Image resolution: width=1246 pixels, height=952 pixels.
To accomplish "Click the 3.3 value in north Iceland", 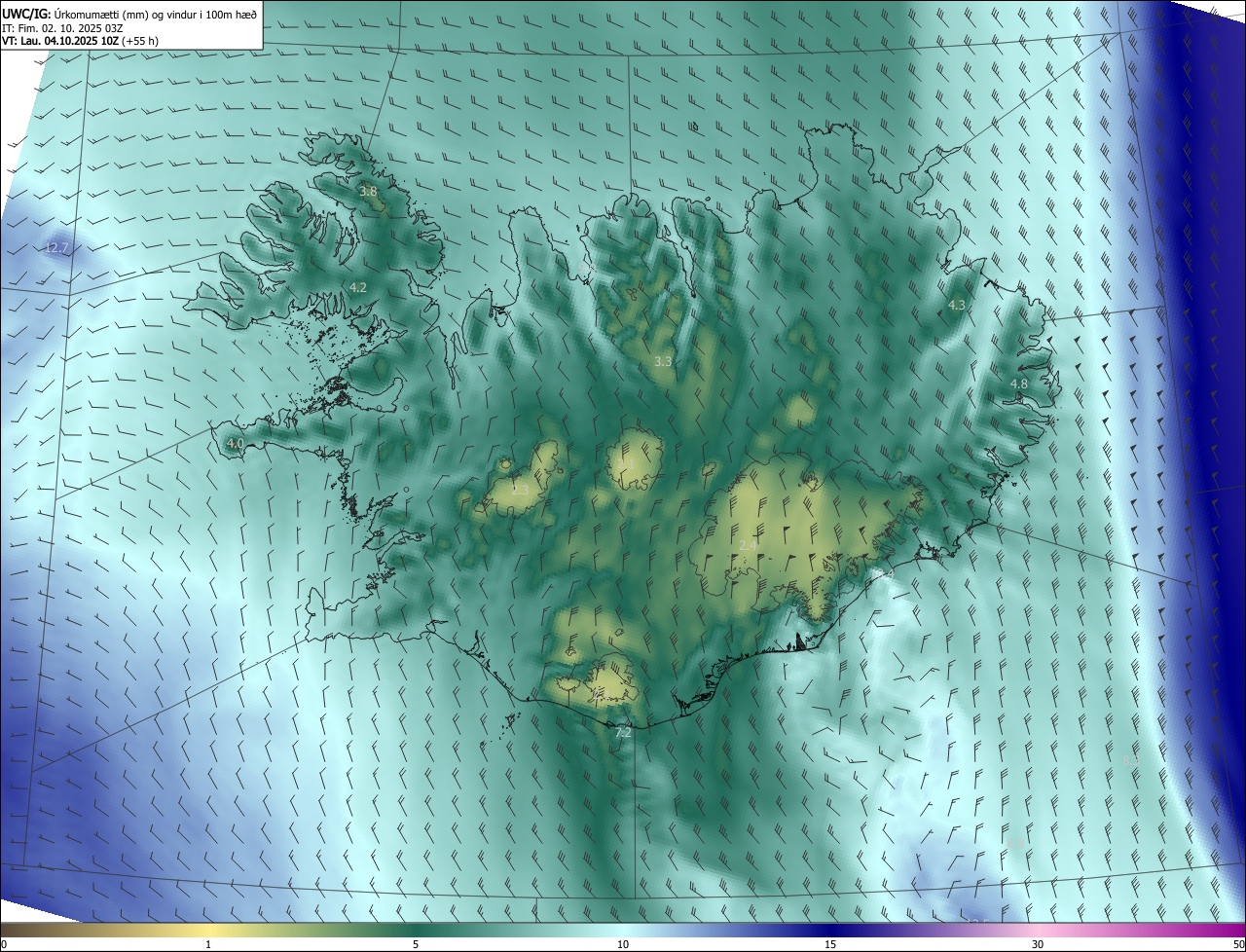I will pyautogui.click(x=663, y=361).
